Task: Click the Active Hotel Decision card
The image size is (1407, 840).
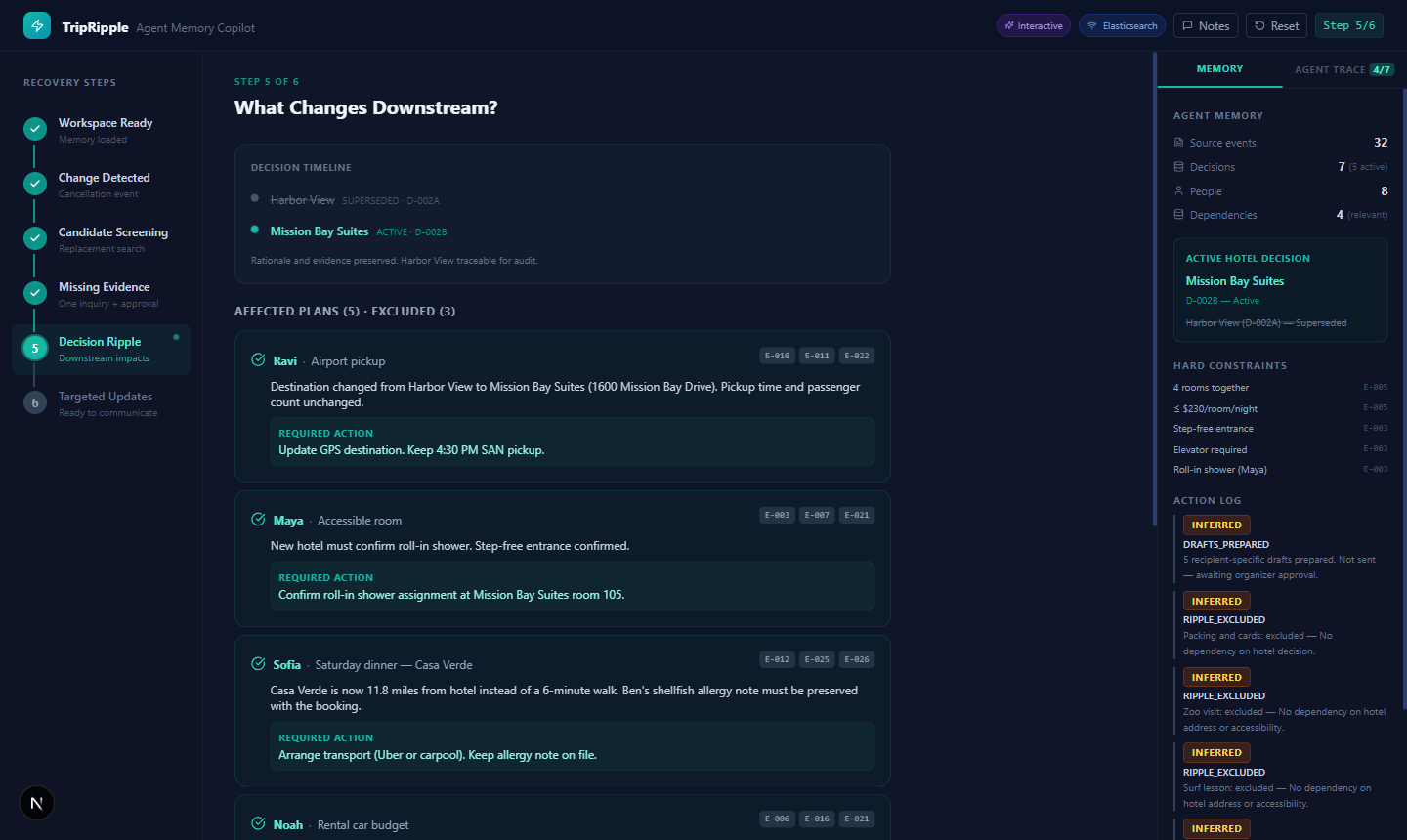Action: click(1280, 290)
